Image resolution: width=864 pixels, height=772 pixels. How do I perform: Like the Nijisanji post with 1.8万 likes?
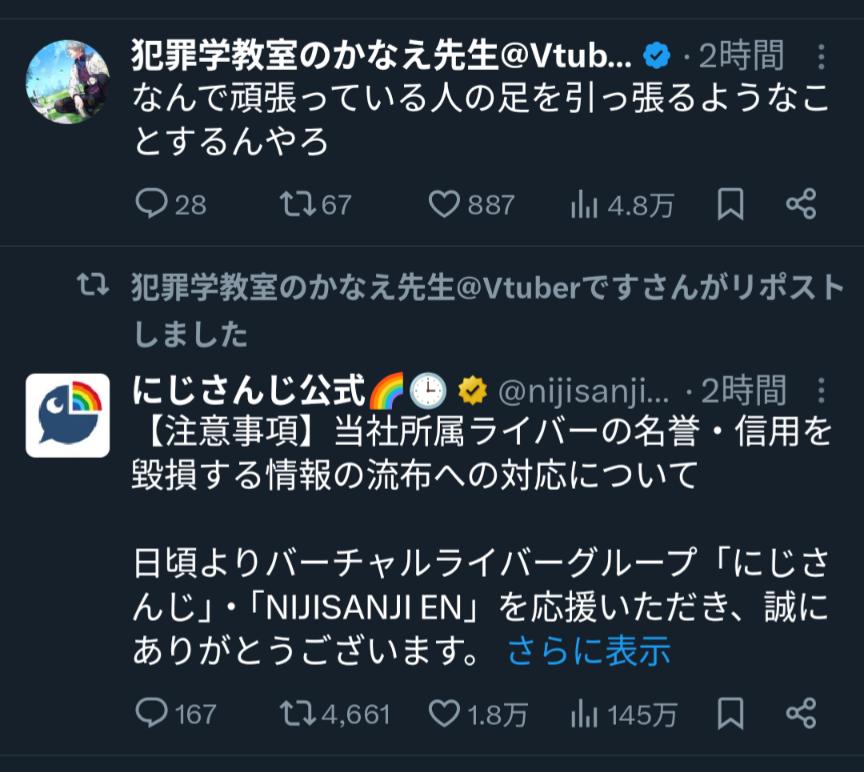(x=443, y=714)
